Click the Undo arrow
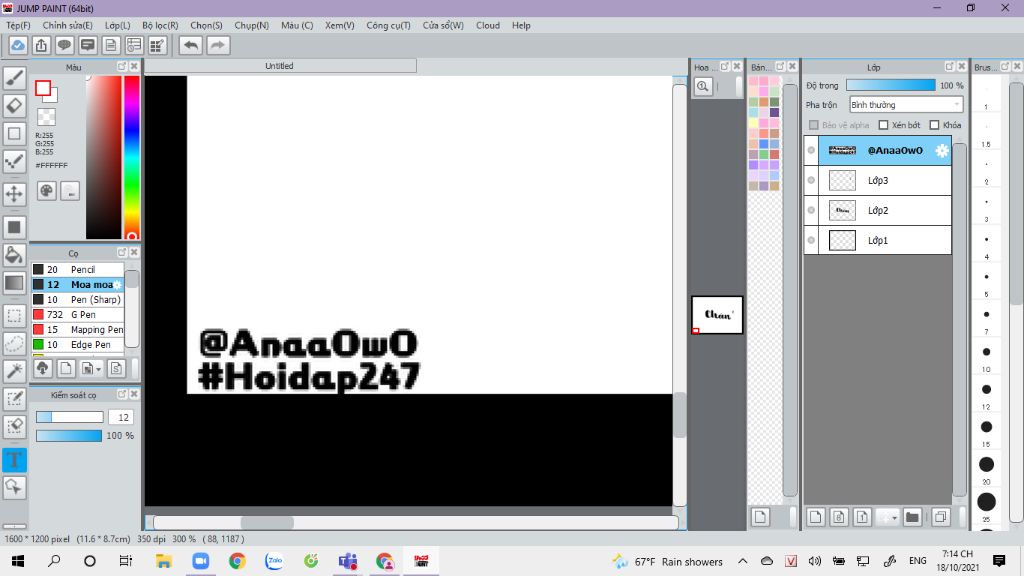This screenshot has width=1024, height=576. pos(191,45)
